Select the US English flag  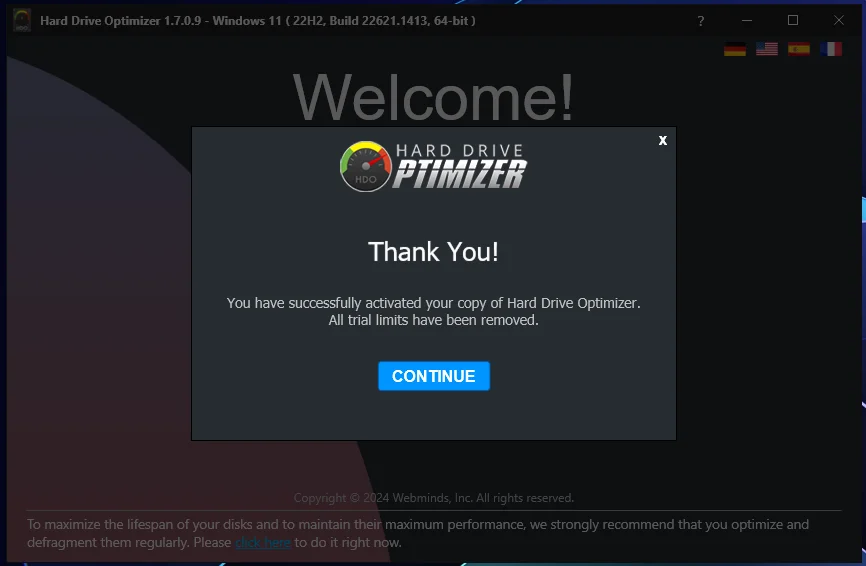point(767,49)
